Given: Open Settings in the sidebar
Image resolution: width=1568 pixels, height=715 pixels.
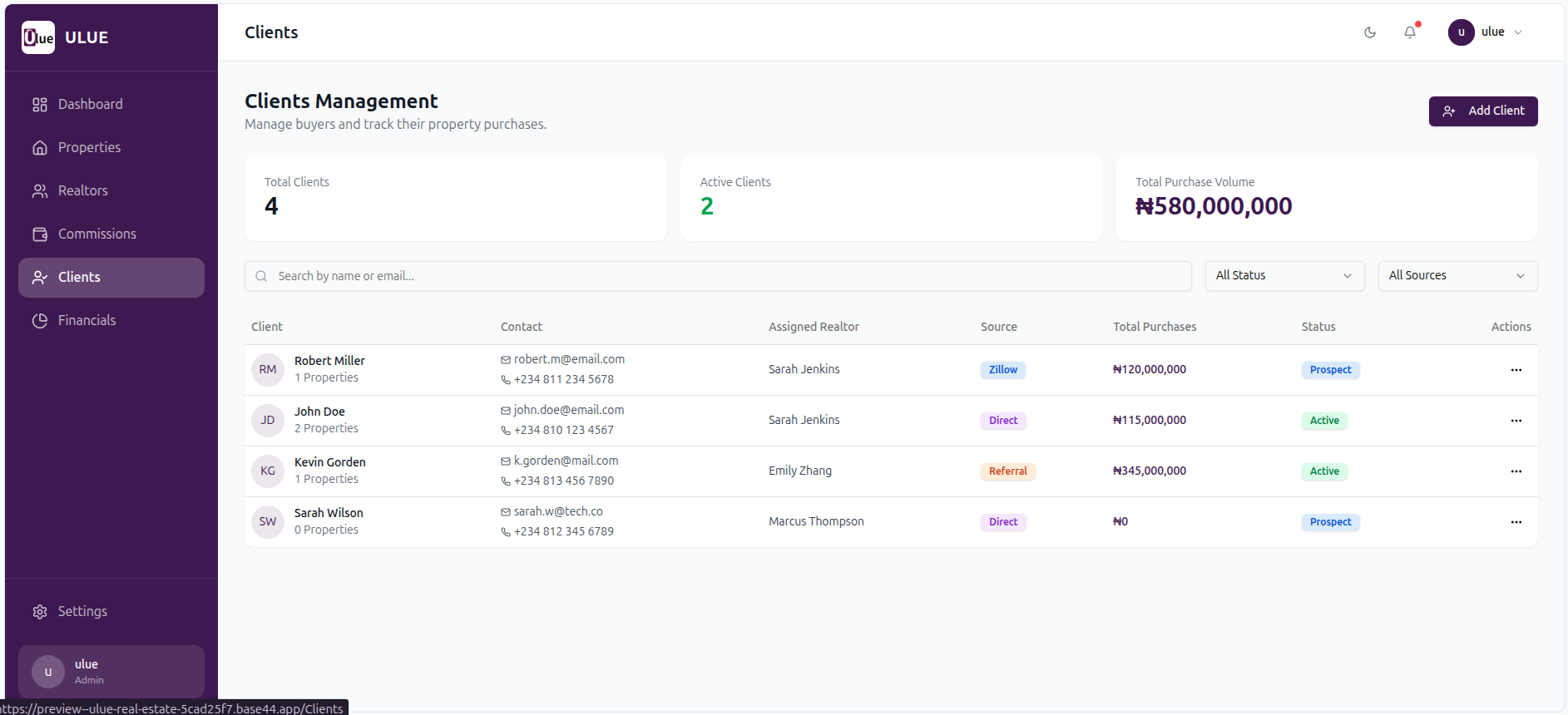Looking at the screenshot, I should point(82,612).
